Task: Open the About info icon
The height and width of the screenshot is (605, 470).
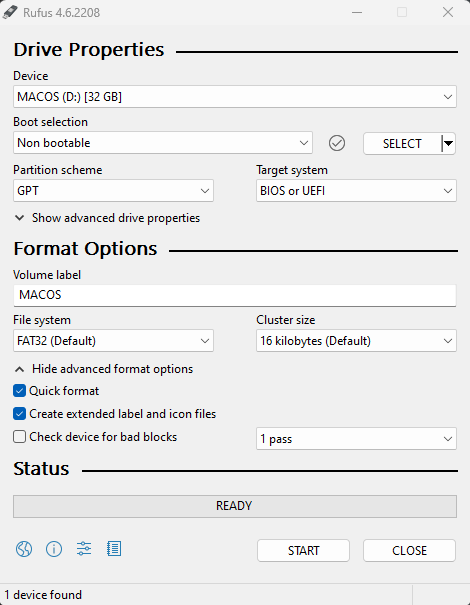Action: [54, 549]
